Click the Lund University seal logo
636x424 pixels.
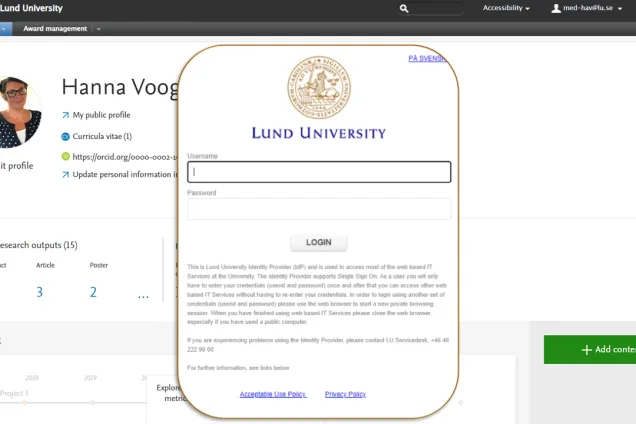coord(319,87)
